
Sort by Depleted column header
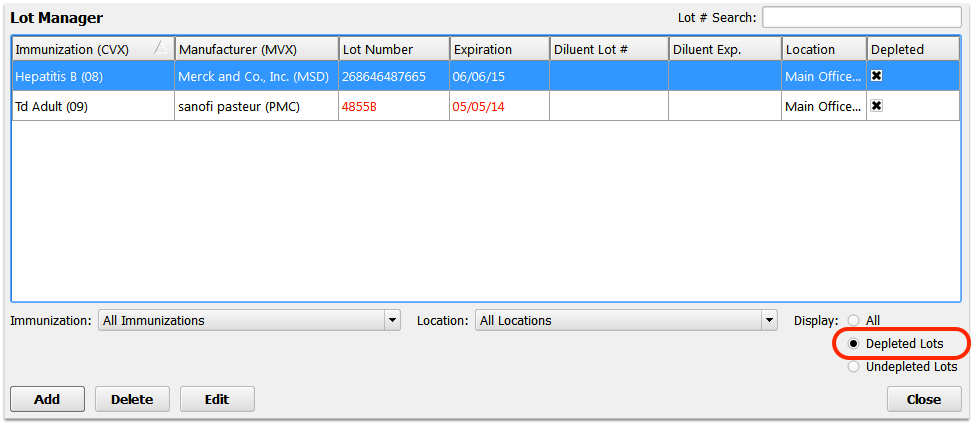pos(913,49)
